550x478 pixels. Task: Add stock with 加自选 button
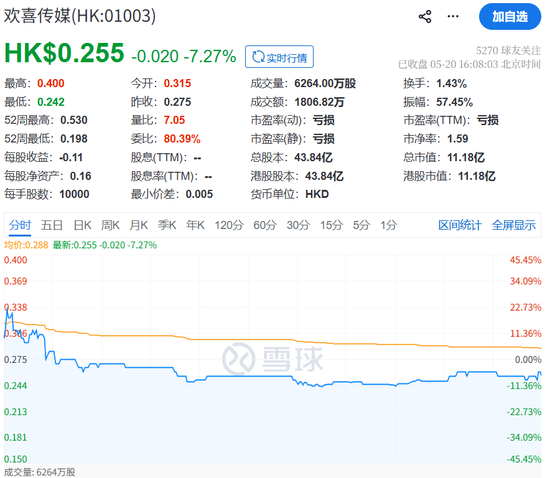(510, 16)
